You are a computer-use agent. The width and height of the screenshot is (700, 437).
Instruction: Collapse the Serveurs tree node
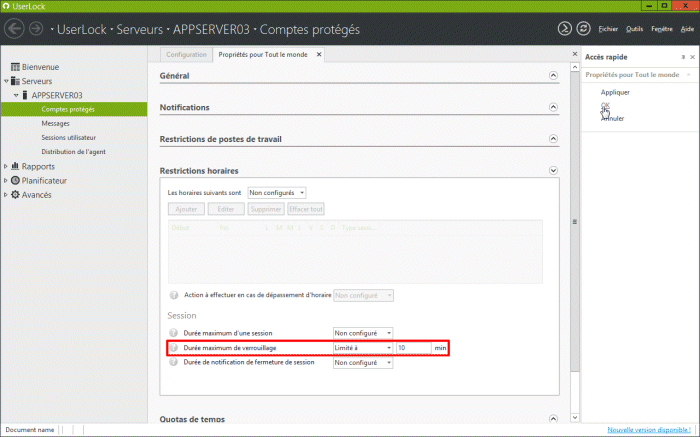point(6,81)
